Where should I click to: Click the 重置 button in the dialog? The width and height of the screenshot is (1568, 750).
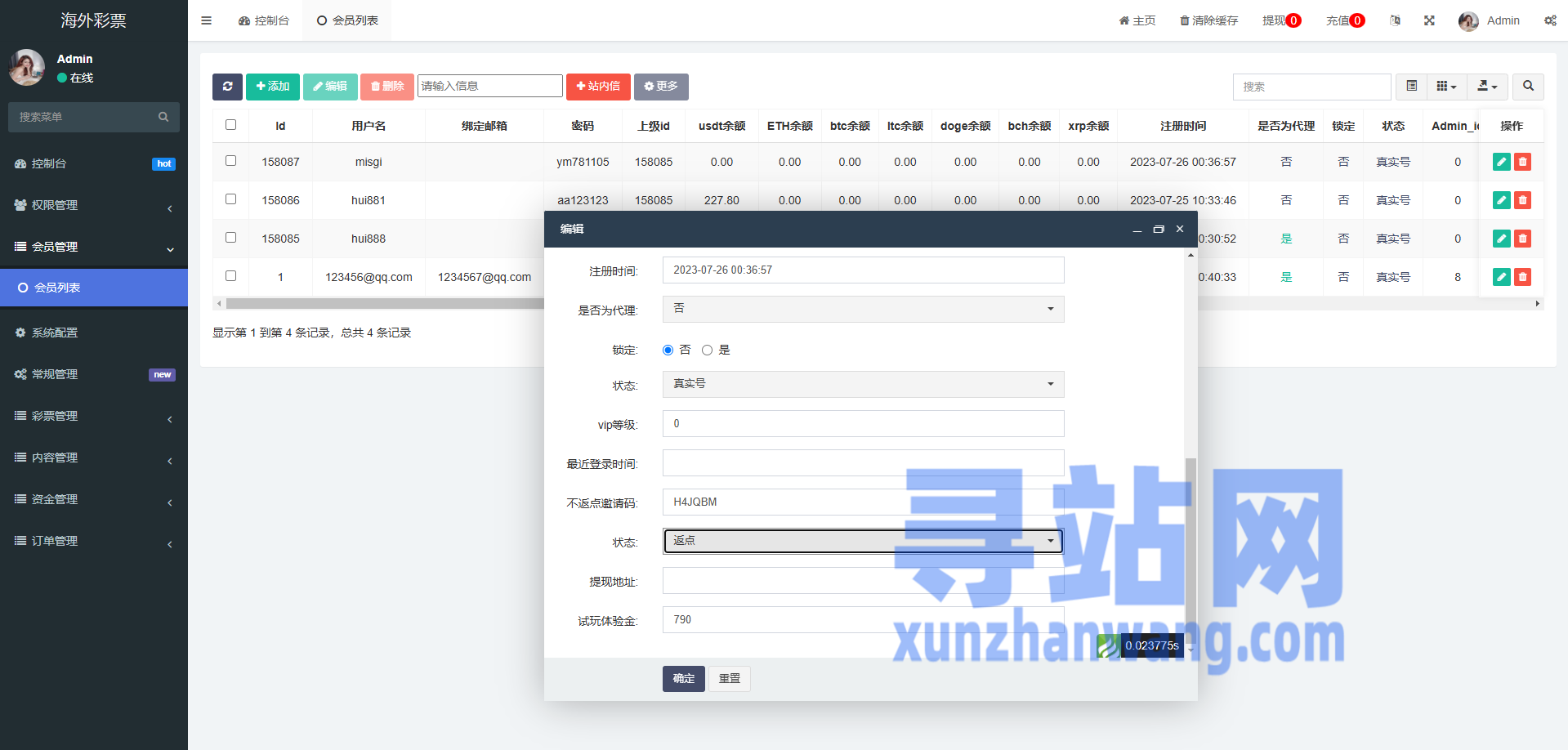730,679
